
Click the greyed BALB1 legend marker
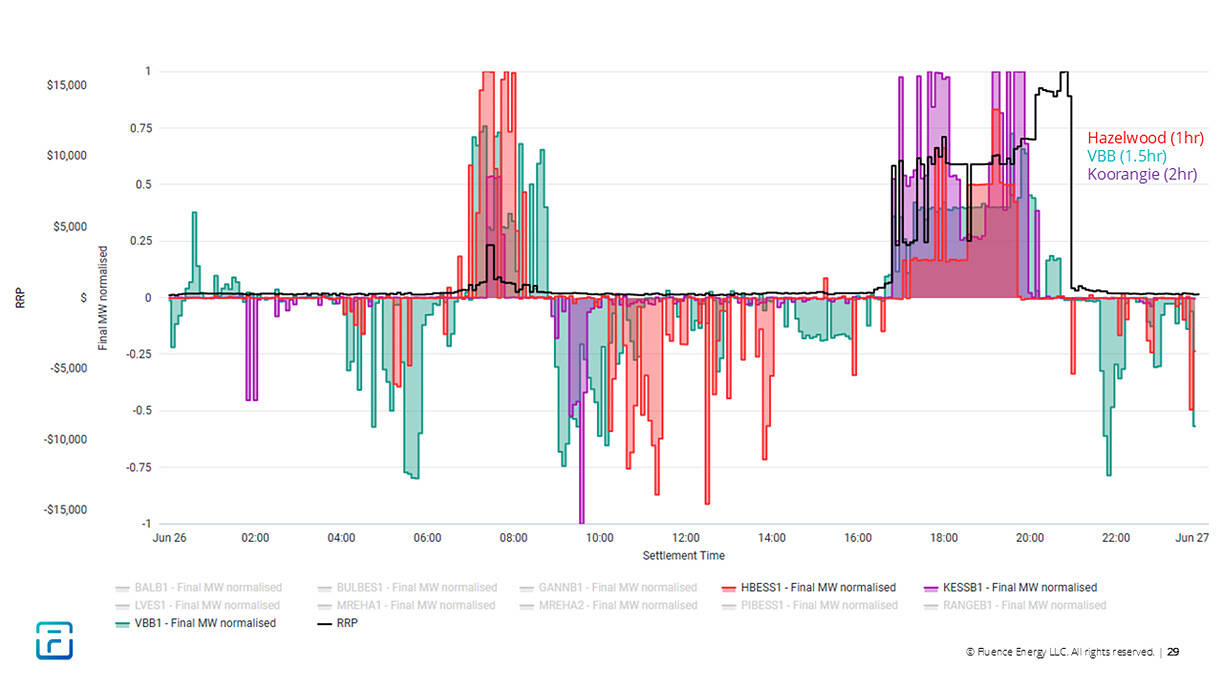tap(123, 588)
